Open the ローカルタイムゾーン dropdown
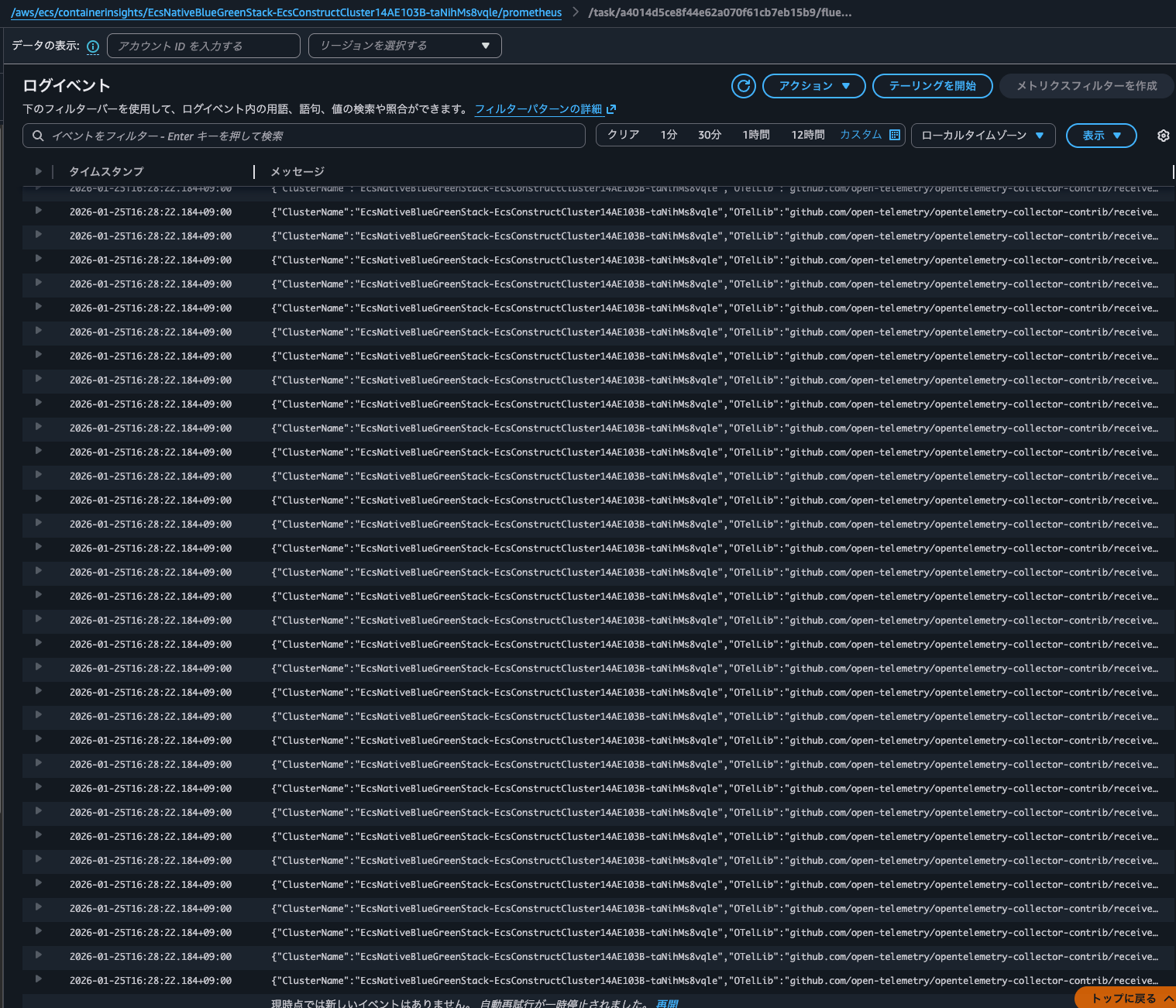This screenshot has width=1176, height=1008. coord(982,136)
